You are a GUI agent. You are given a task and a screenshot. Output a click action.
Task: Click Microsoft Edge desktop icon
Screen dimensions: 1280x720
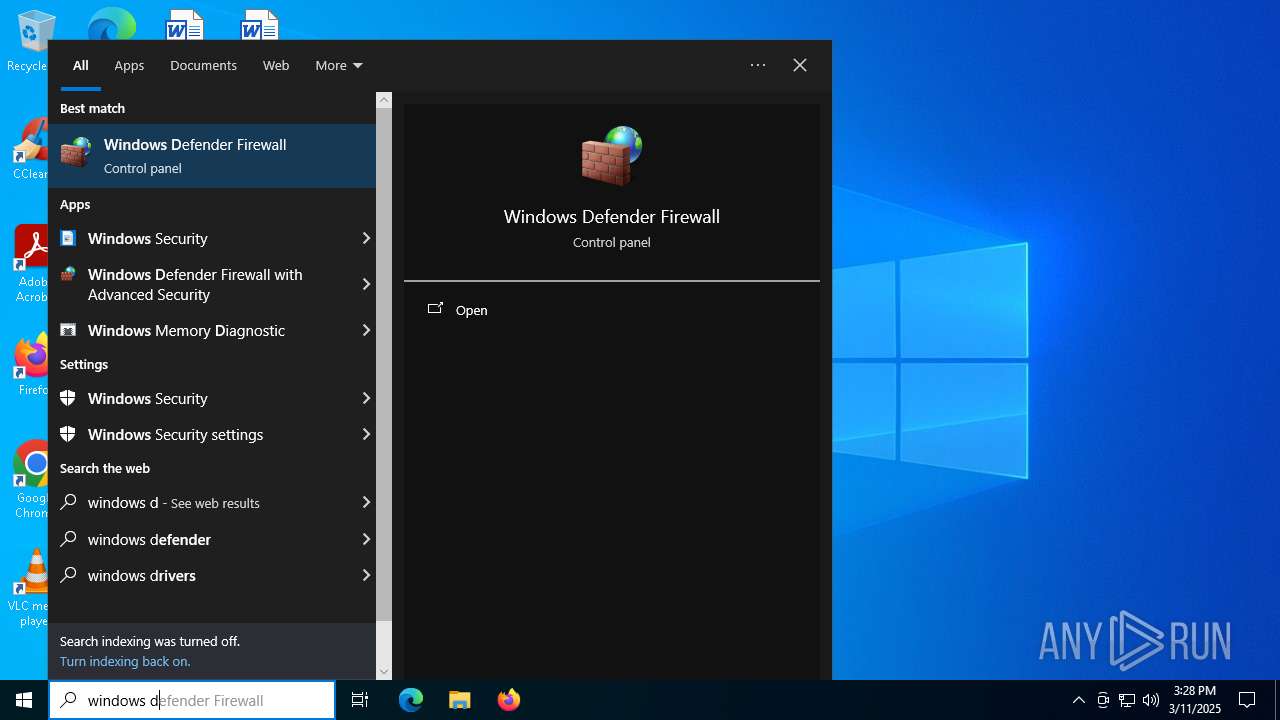(111, 24)
